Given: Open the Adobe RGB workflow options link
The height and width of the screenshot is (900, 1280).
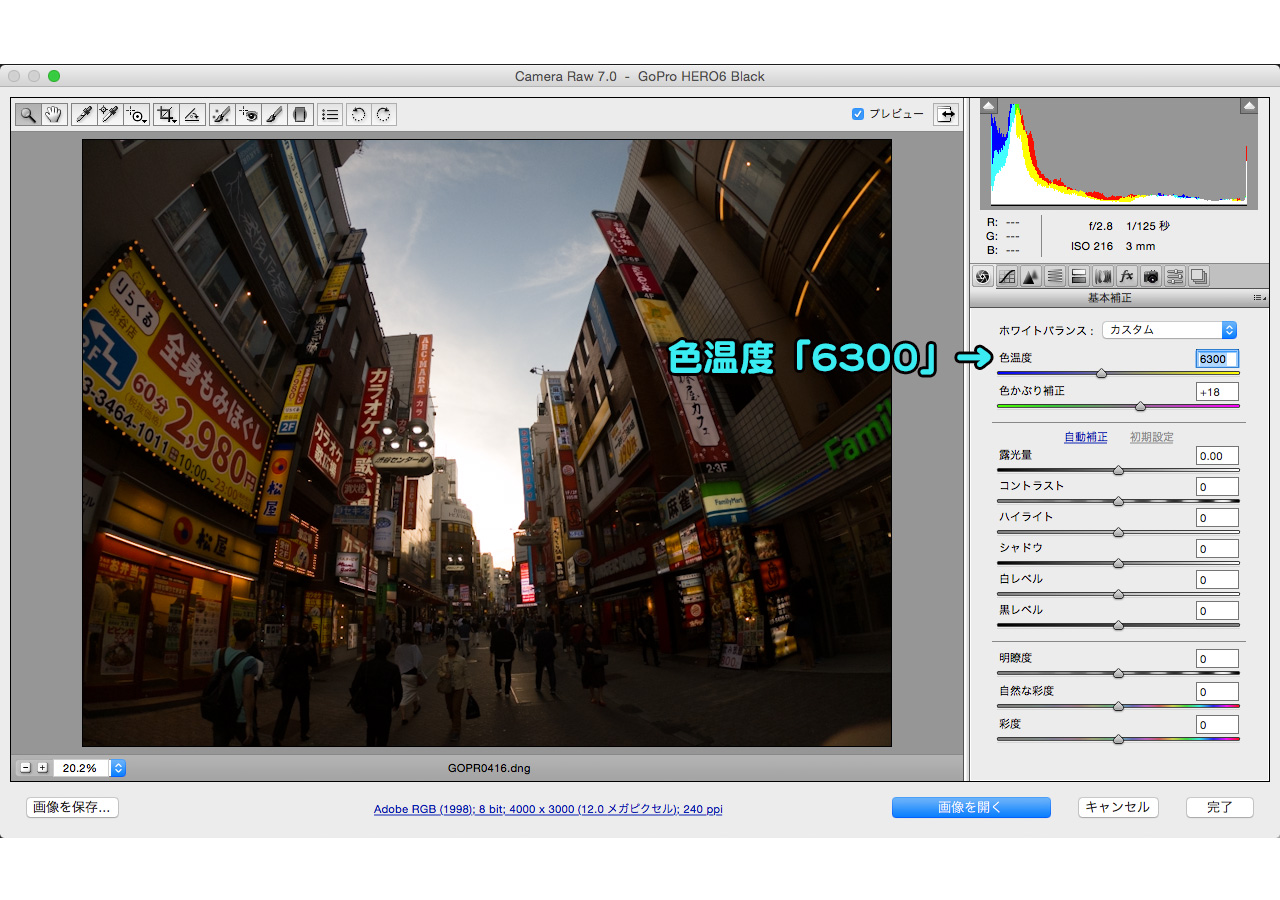Looking at the screenshot, I should 547,809.
